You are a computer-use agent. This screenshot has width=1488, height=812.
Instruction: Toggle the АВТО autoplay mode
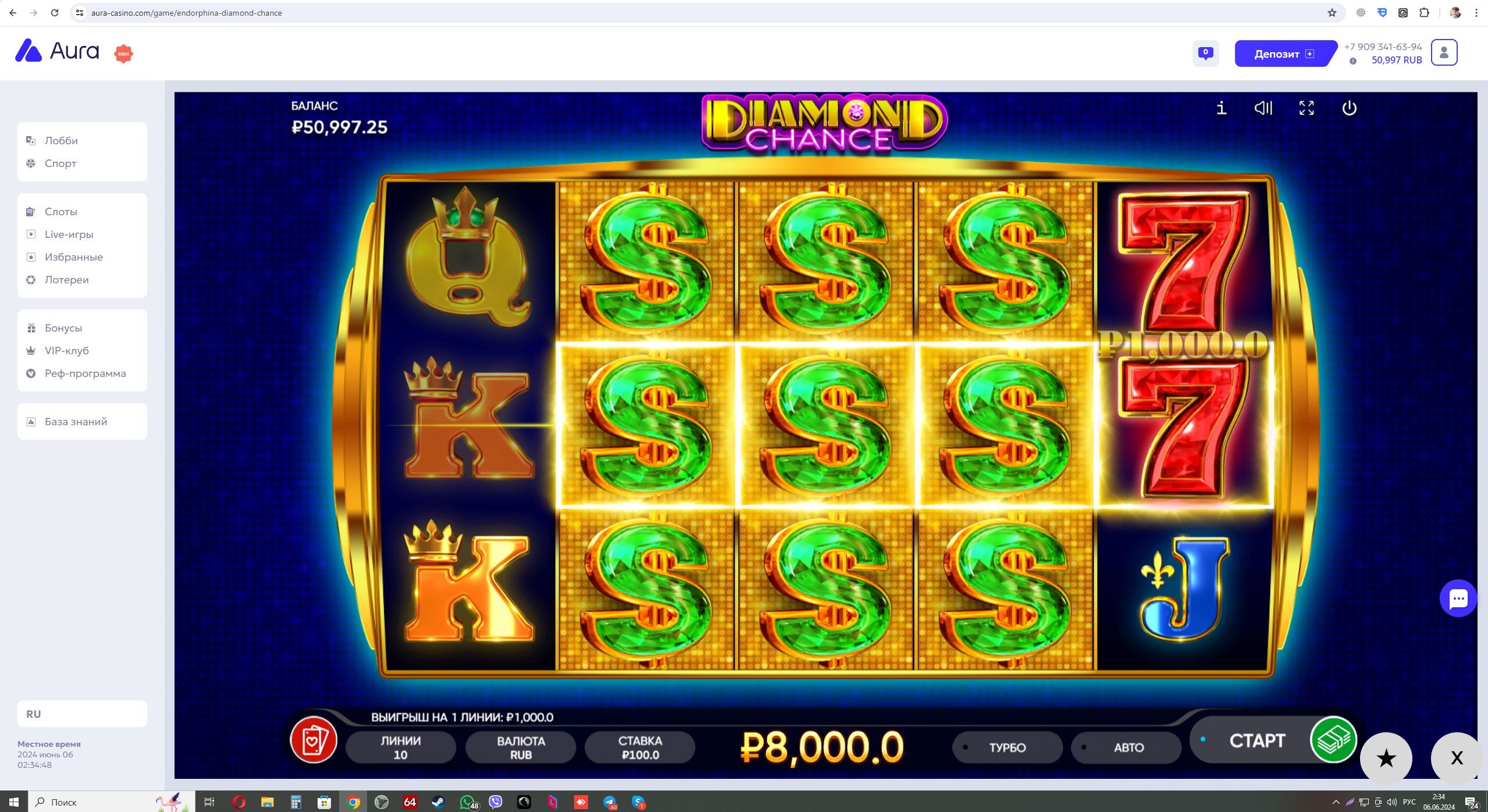coord(1126,747)
